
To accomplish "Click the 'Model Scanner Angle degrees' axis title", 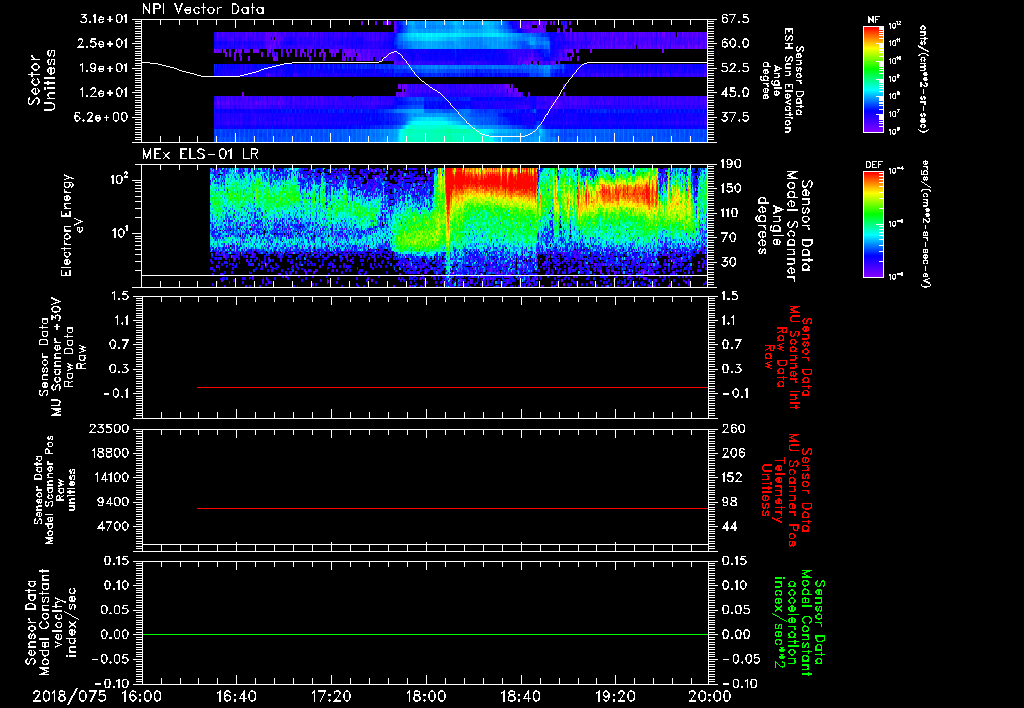I will pyautogui.click(x=784, y=226).
